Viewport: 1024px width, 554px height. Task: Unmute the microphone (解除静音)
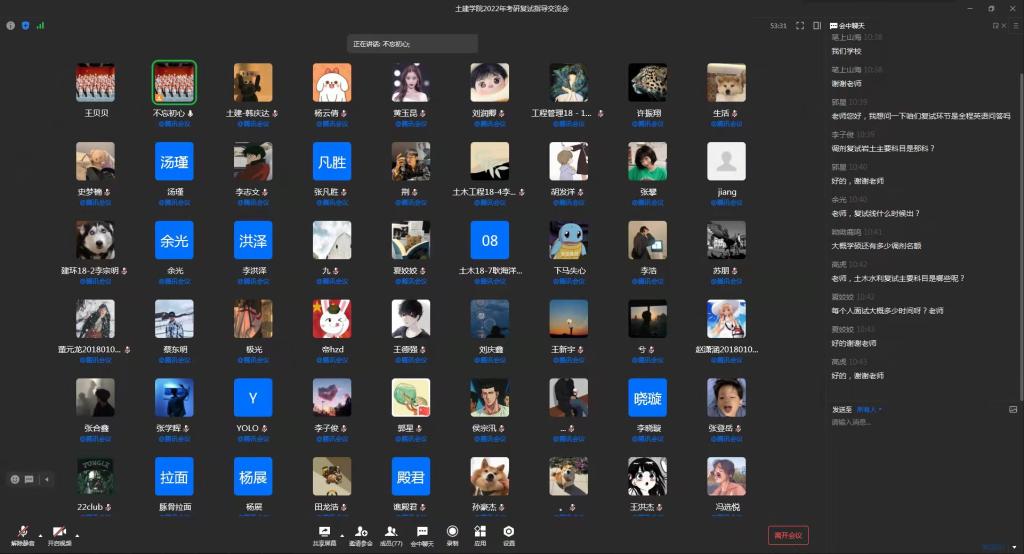(22, 534)
